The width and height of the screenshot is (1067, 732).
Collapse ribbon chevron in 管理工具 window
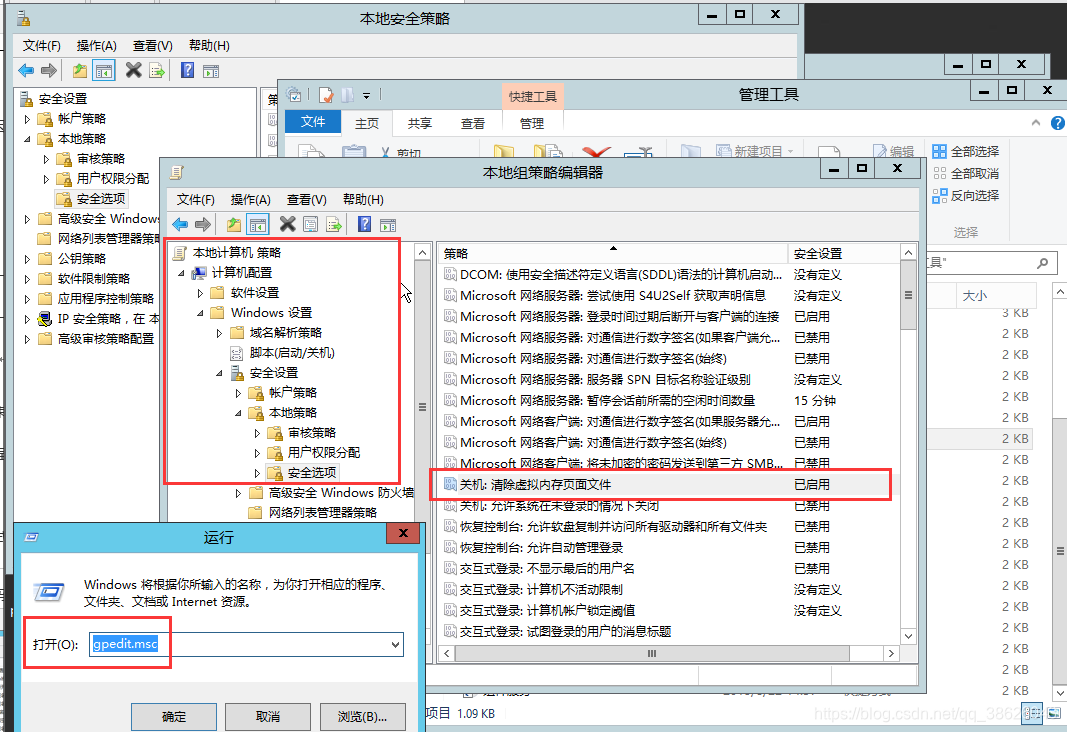(x=1036, y=122)
